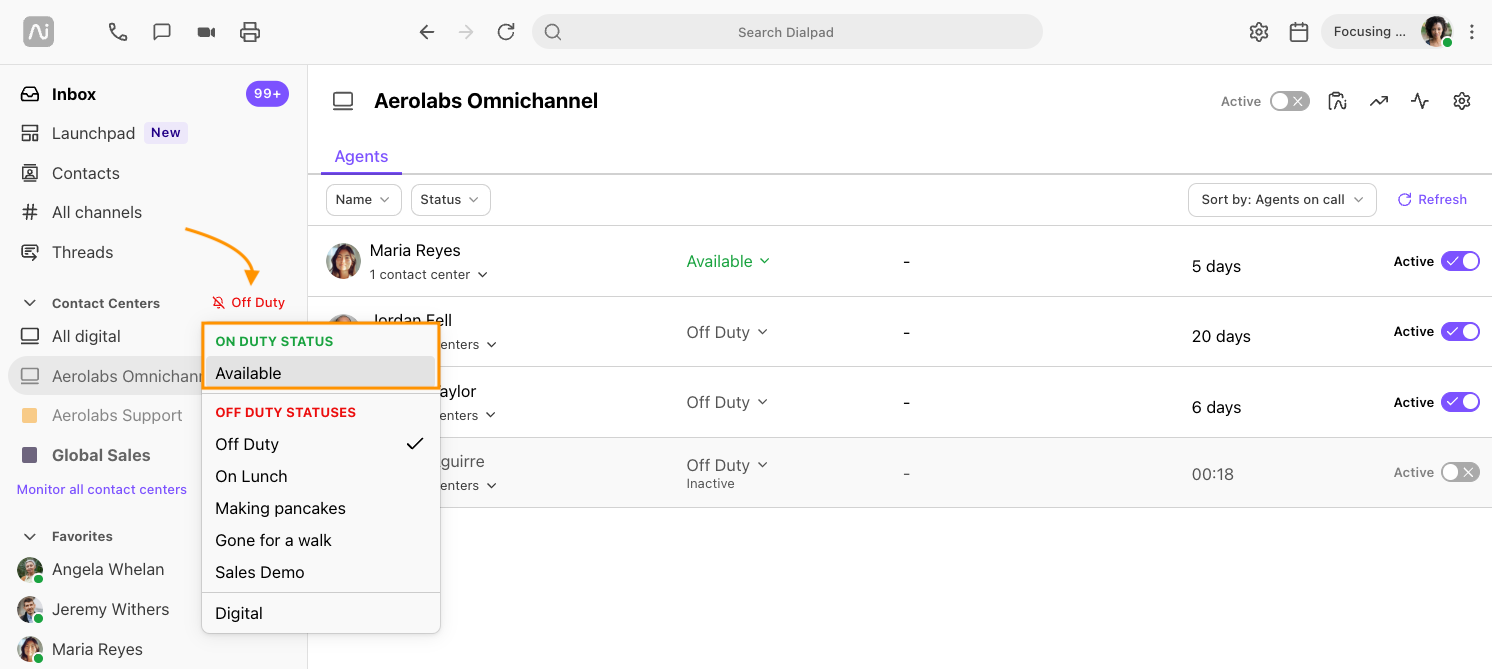Select Gone for a walk status
Viewport: 1492px width, 669px height.
pyautogui.click(x=320, y=540)
